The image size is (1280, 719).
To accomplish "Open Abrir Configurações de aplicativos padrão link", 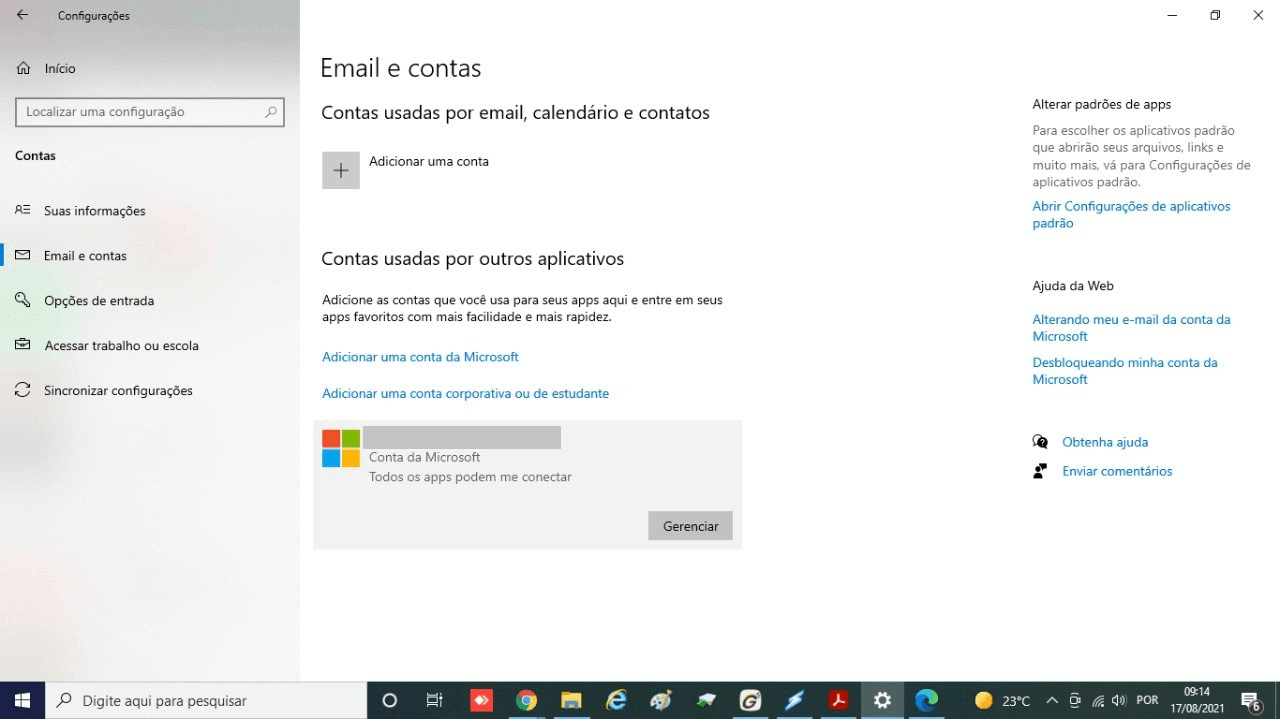I will tap(1131, 215).
